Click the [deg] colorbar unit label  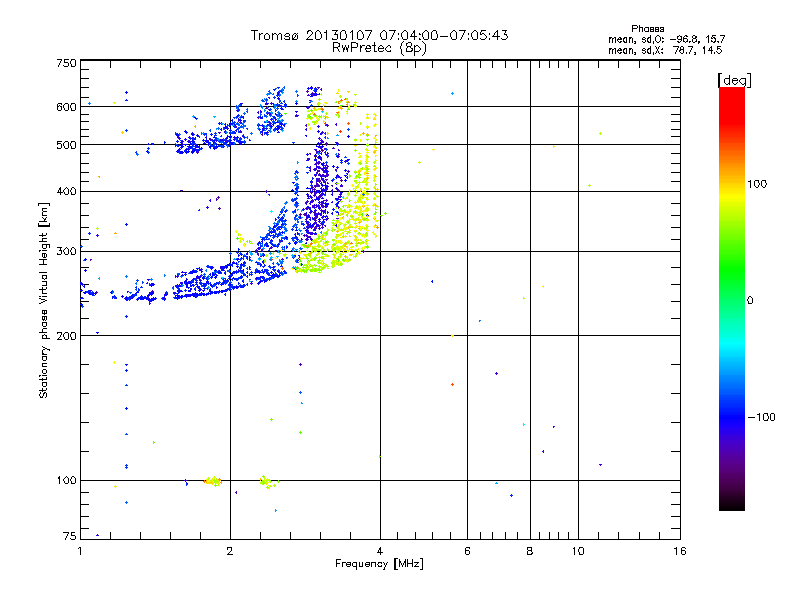coord(734,79)
